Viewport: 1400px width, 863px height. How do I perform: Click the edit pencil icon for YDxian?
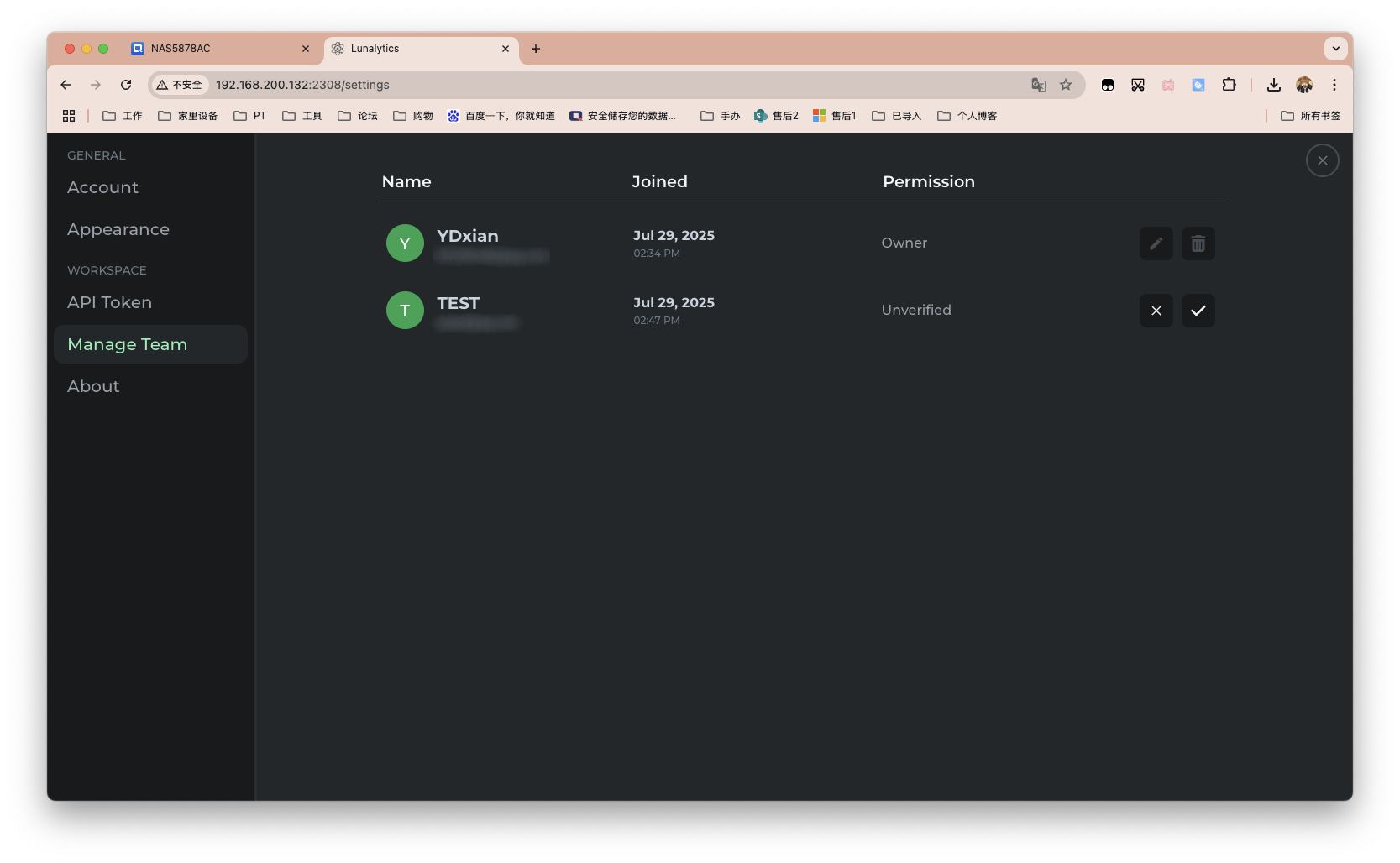coord(1156,243)
